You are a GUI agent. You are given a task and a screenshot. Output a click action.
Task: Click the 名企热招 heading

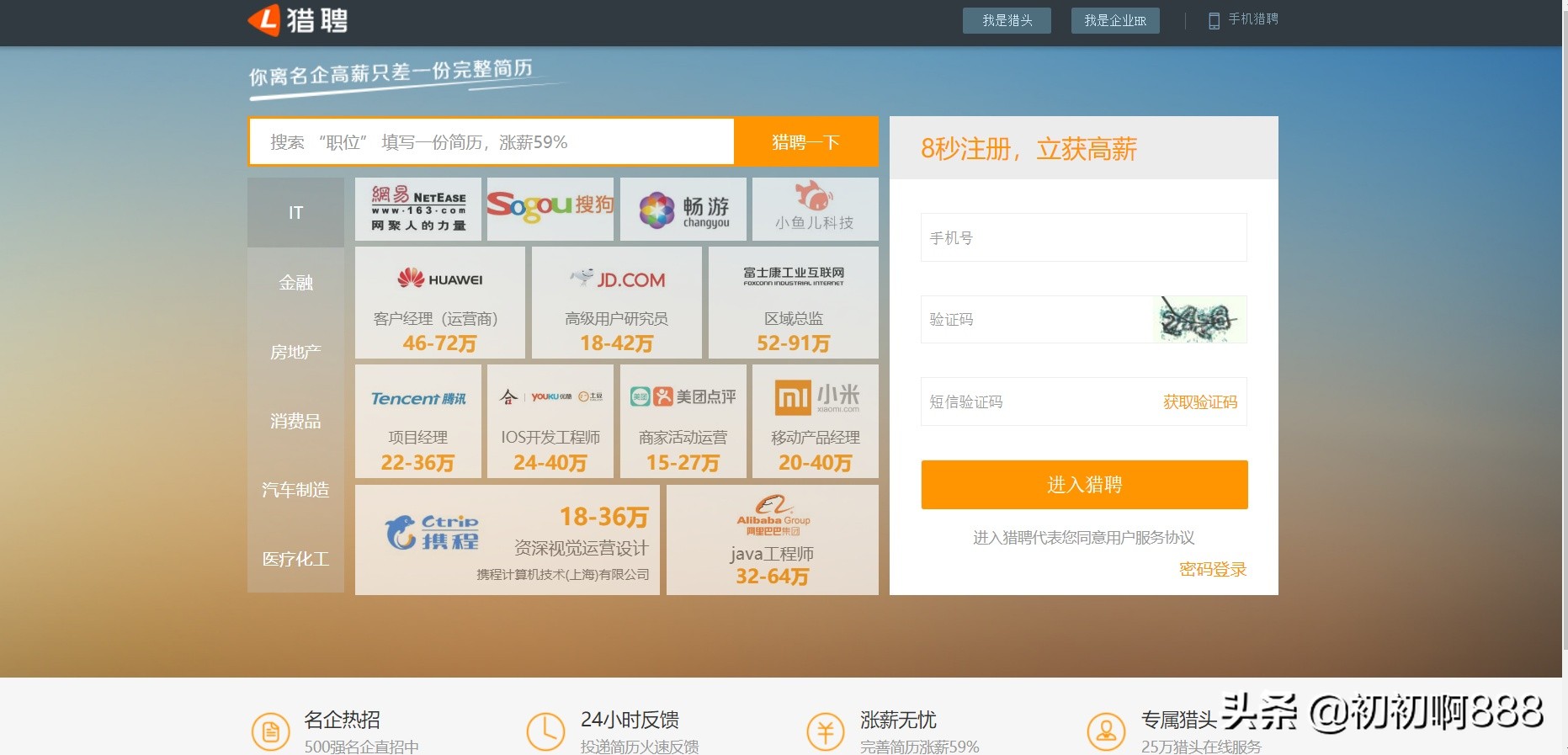pos(342,720)
